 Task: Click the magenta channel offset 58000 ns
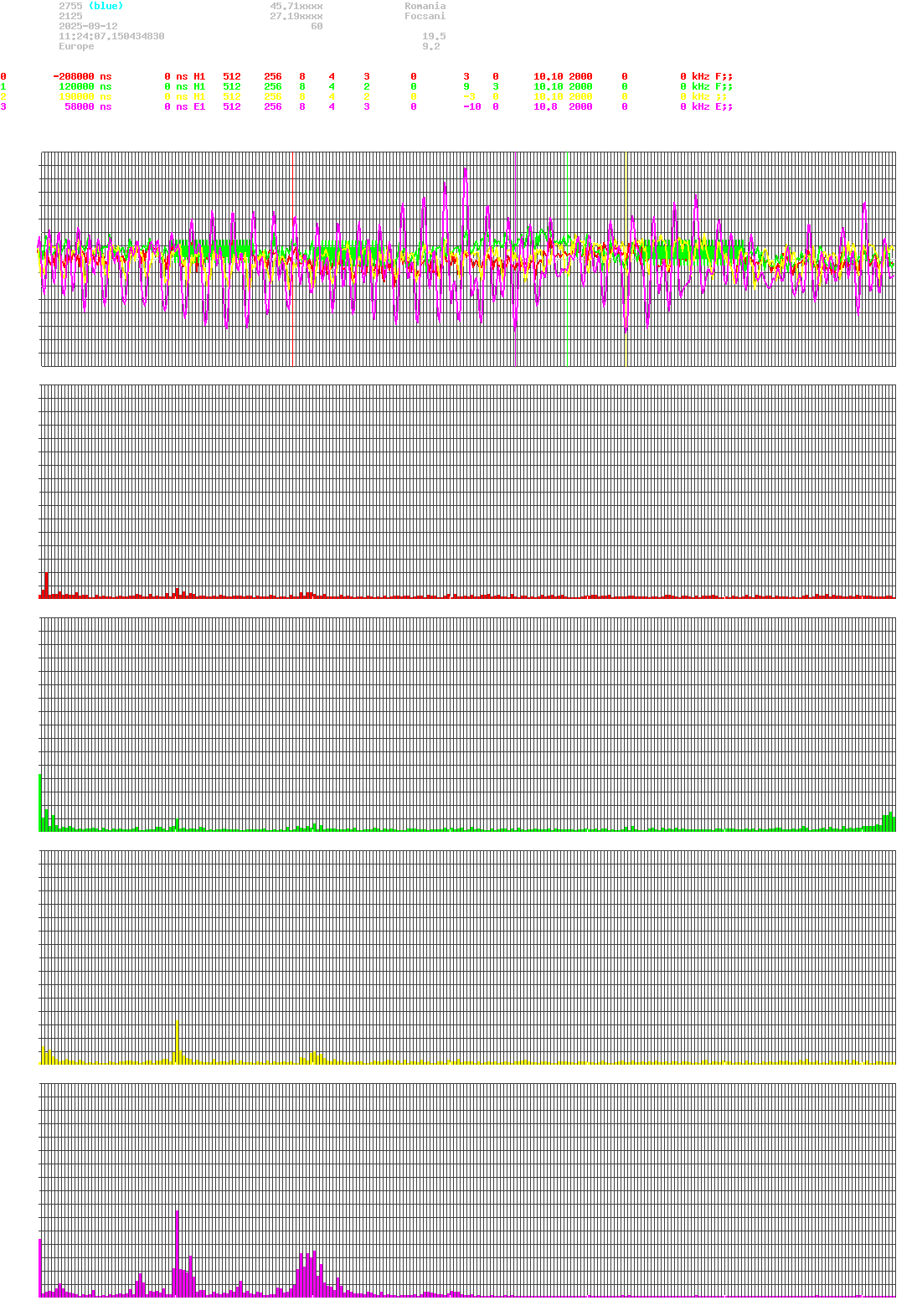(x=88, y=106)
